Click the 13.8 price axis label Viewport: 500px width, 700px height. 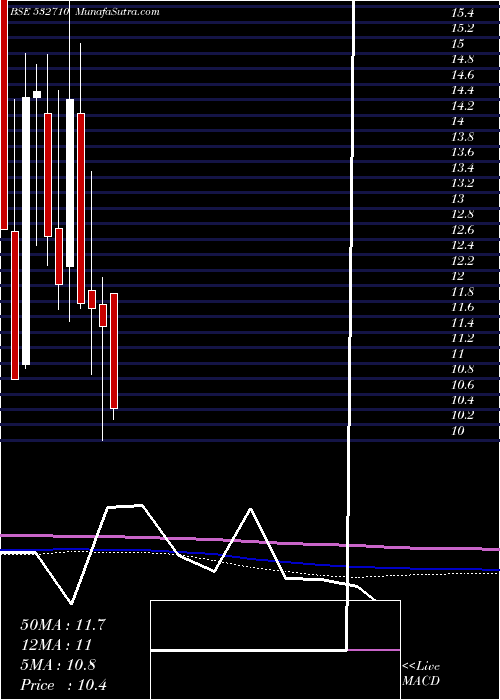462,137
